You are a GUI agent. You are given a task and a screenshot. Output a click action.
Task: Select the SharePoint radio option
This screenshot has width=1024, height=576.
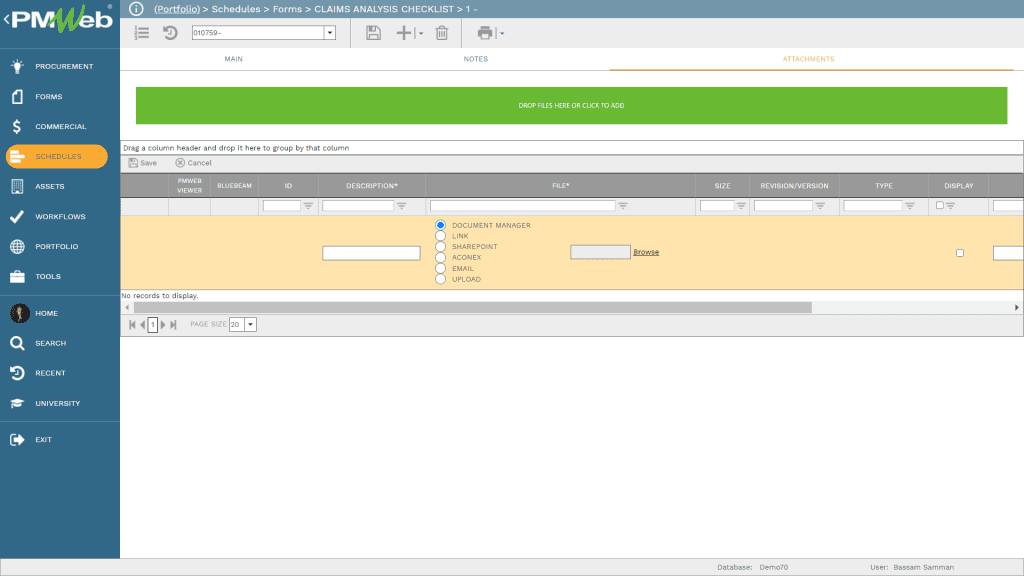[440, 247]
